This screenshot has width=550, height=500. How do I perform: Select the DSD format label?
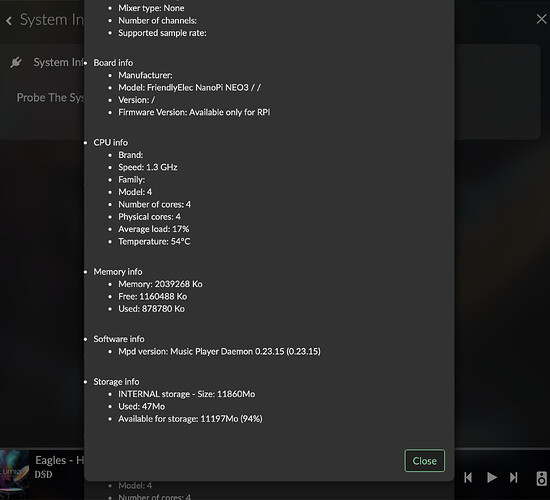43,474
